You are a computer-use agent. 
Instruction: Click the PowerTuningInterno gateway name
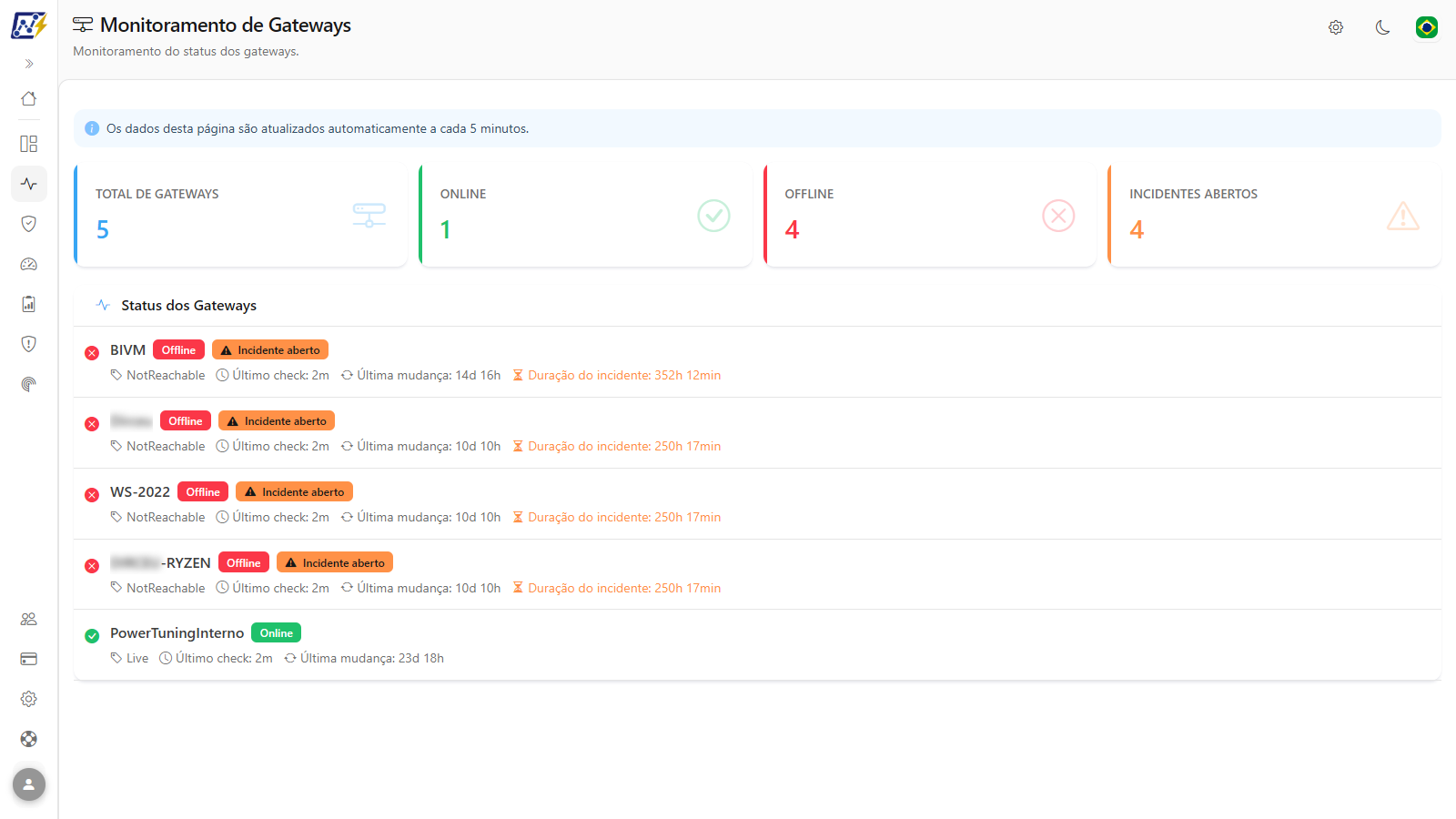(177, 633)
